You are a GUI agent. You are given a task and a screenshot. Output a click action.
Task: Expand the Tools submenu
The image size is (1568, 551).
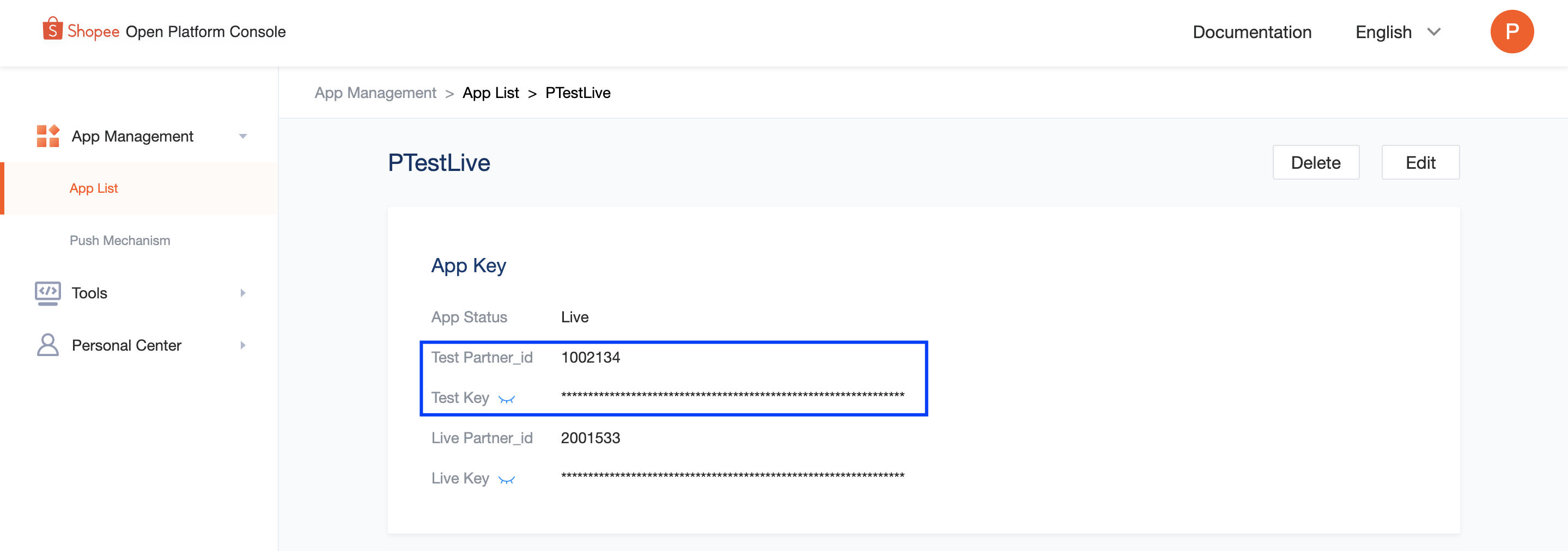pyautogui.click(x=243, y=292)
